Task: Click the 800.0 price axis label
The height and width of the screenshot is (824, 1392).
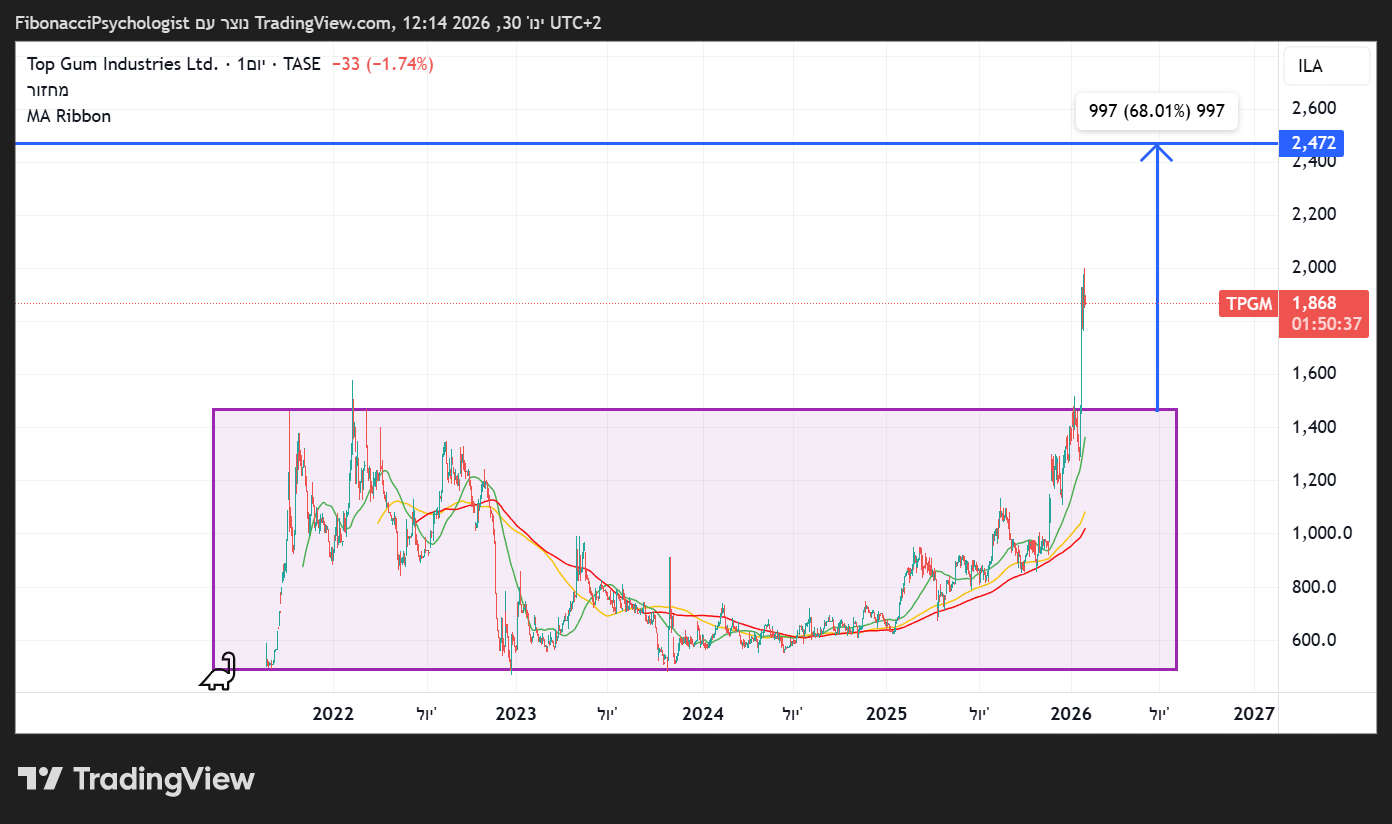Action: coord(1314,587)
